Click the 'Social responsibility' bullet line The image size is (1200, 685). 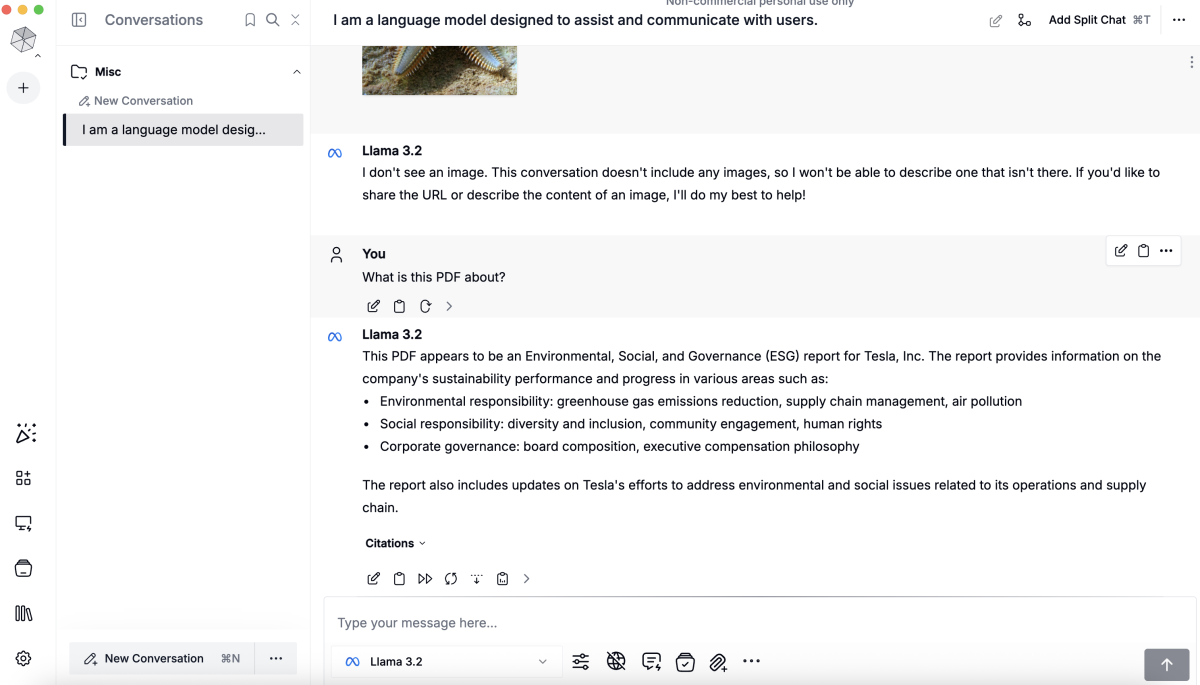tap(631, 424)
